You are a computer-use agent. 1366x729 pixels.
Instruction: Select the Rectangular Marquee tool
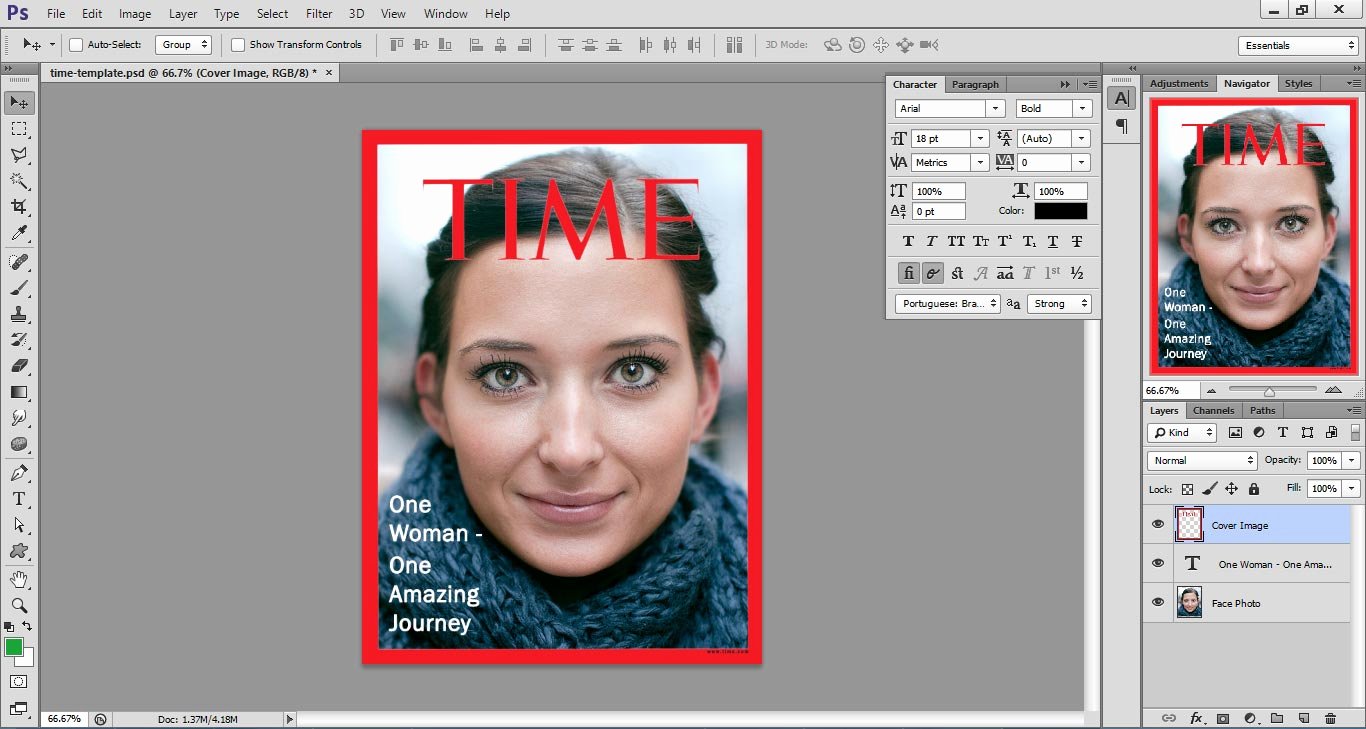pos(19,129)
